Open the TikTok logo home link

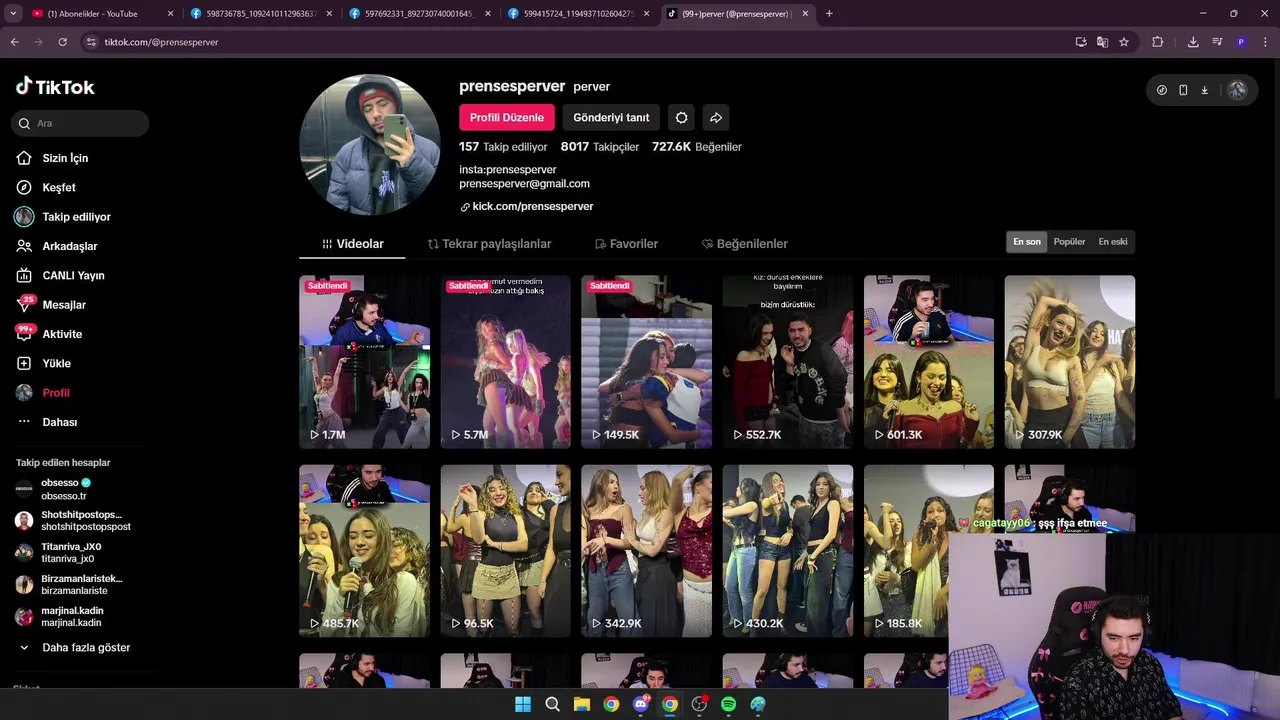click(55, 87)
